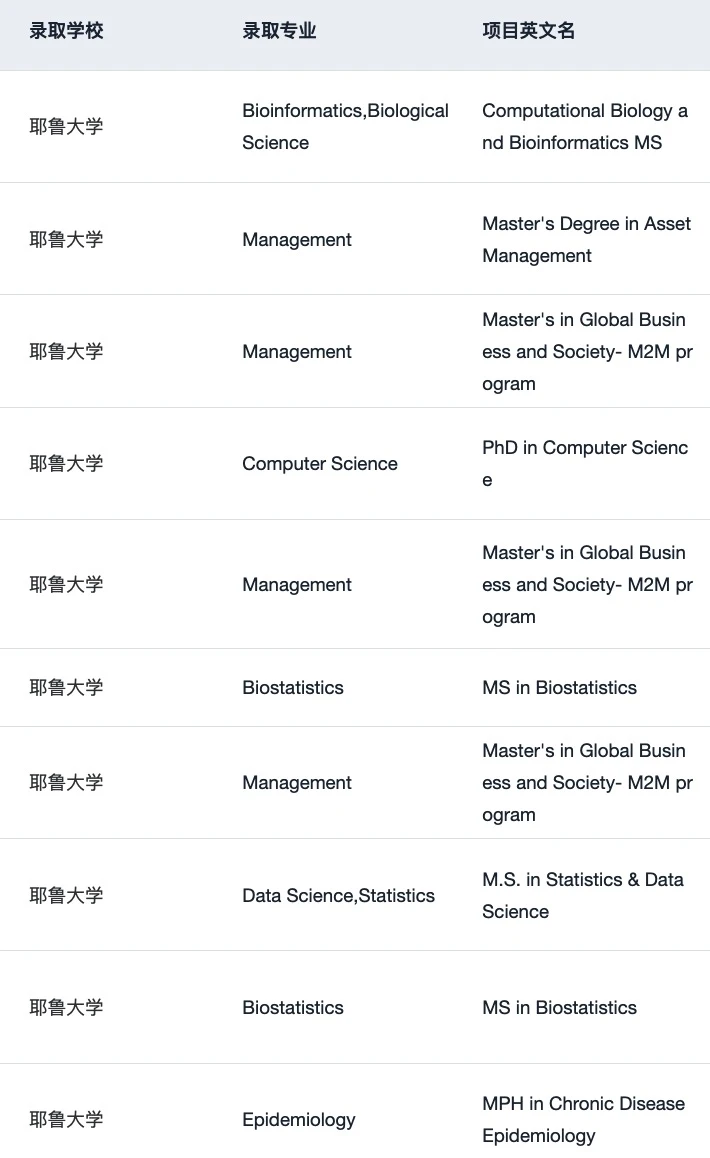Image resolution: width=710 pixels, height=1158 pixels.
Task: Click 耶鲁大学 in the Computer Science row
Action: 66,464
